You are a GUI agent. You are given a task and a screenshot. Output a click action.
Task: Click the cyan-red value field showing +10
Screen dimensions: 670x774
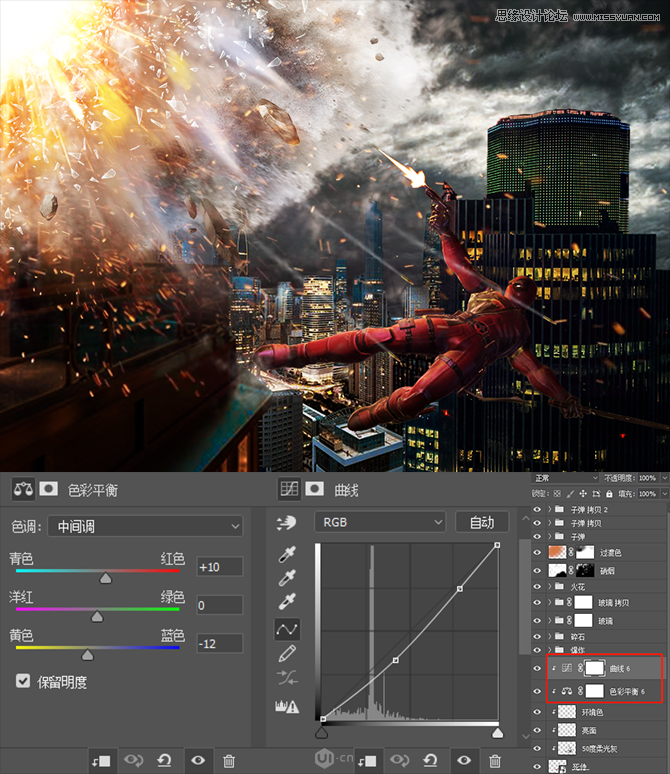coord(219,567)
